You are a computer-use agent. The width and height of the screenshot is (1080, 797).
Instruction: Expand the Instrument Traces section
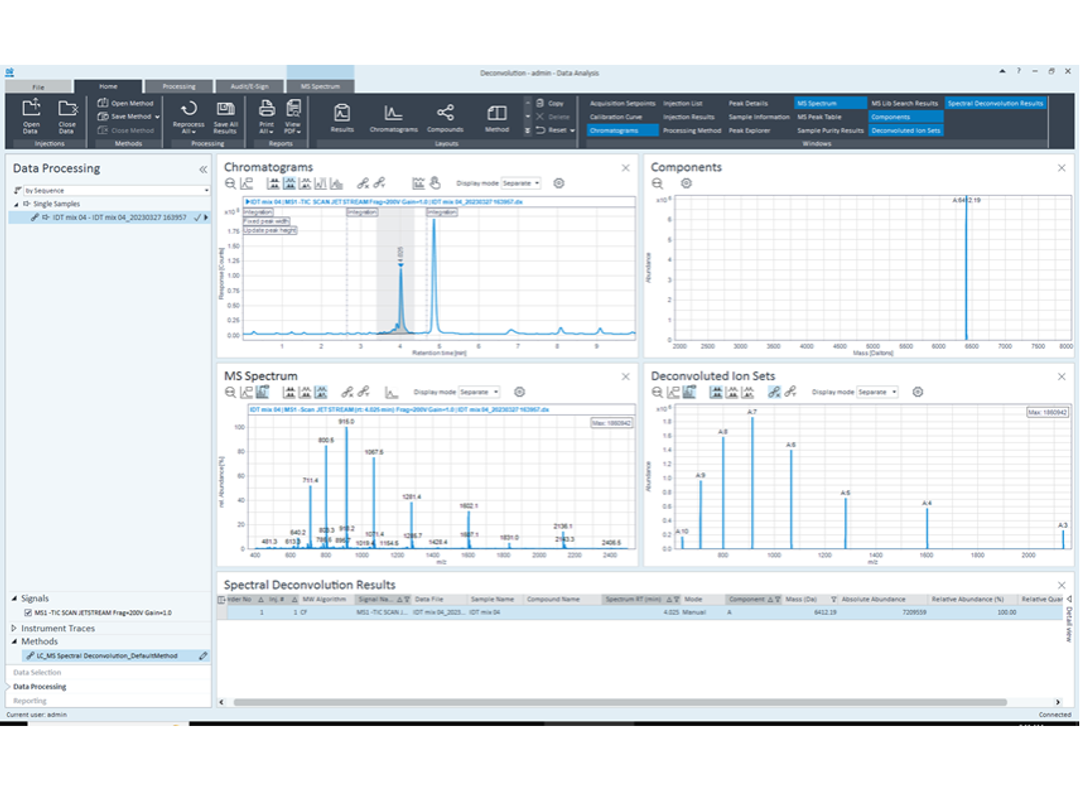(14, 628)
